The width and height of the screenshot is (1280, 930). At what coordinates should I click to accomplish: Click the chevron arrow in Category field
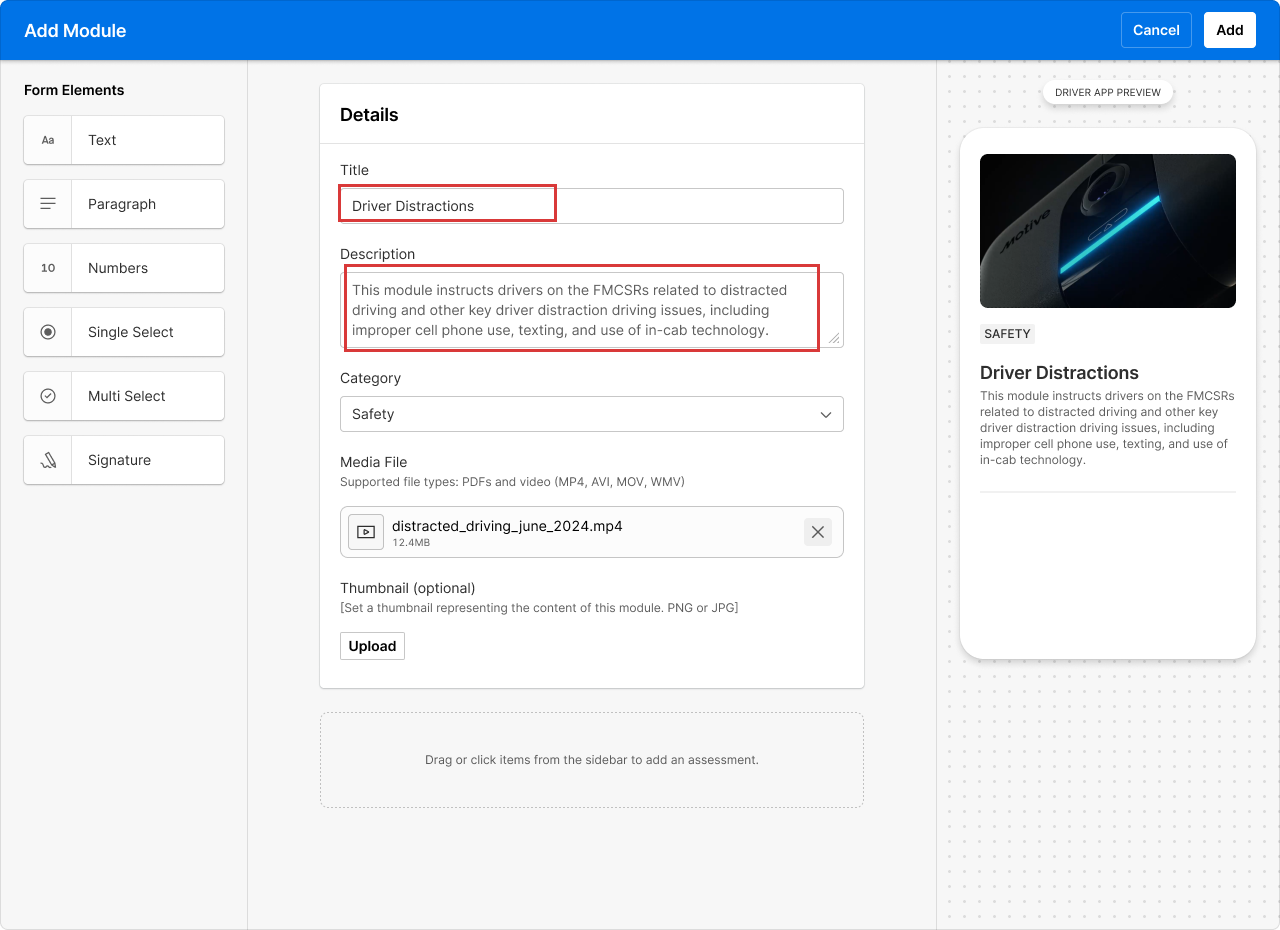click(x=826, y=414)
